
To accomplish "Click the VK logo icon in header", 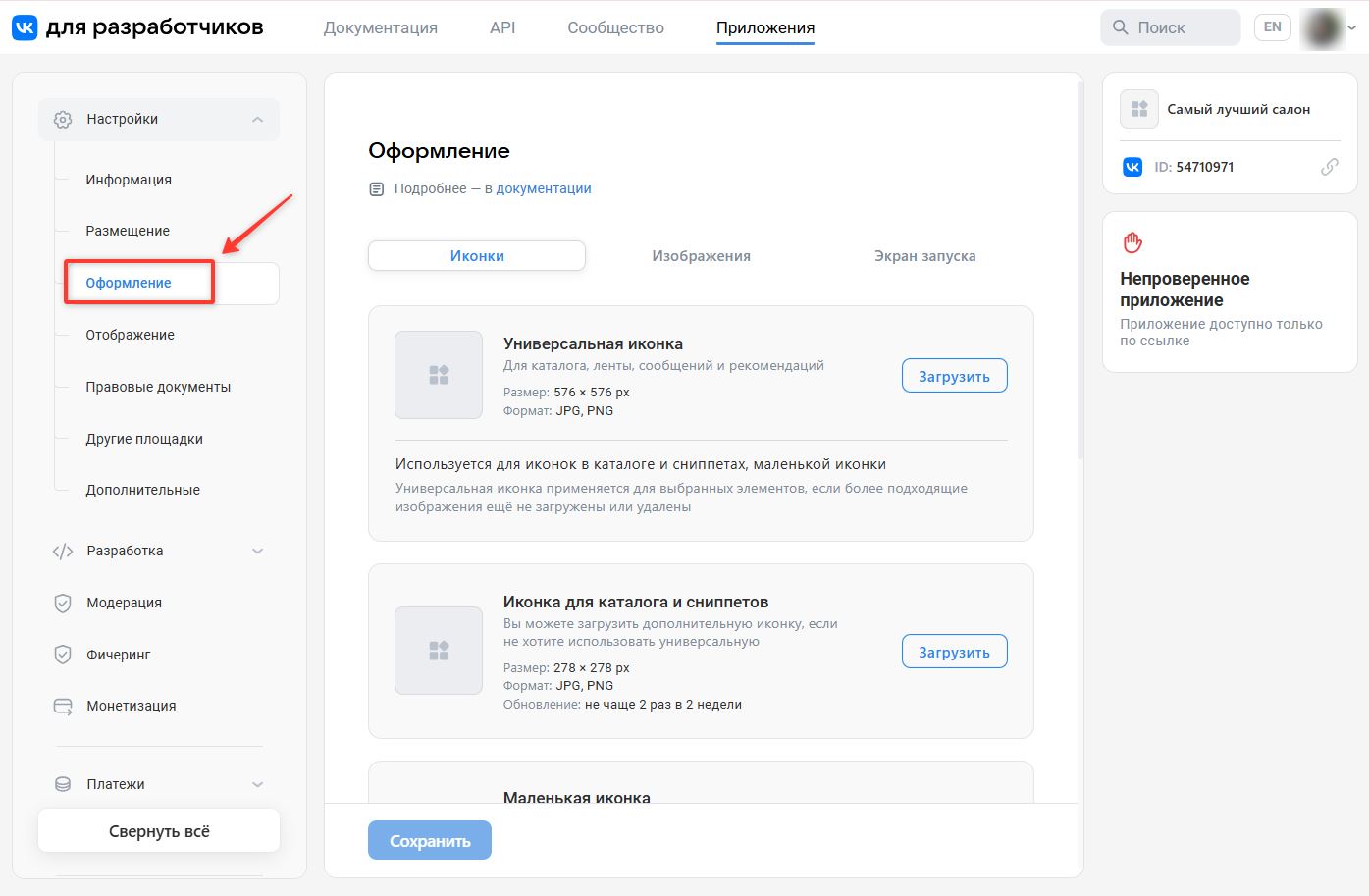I will point(25,27).
